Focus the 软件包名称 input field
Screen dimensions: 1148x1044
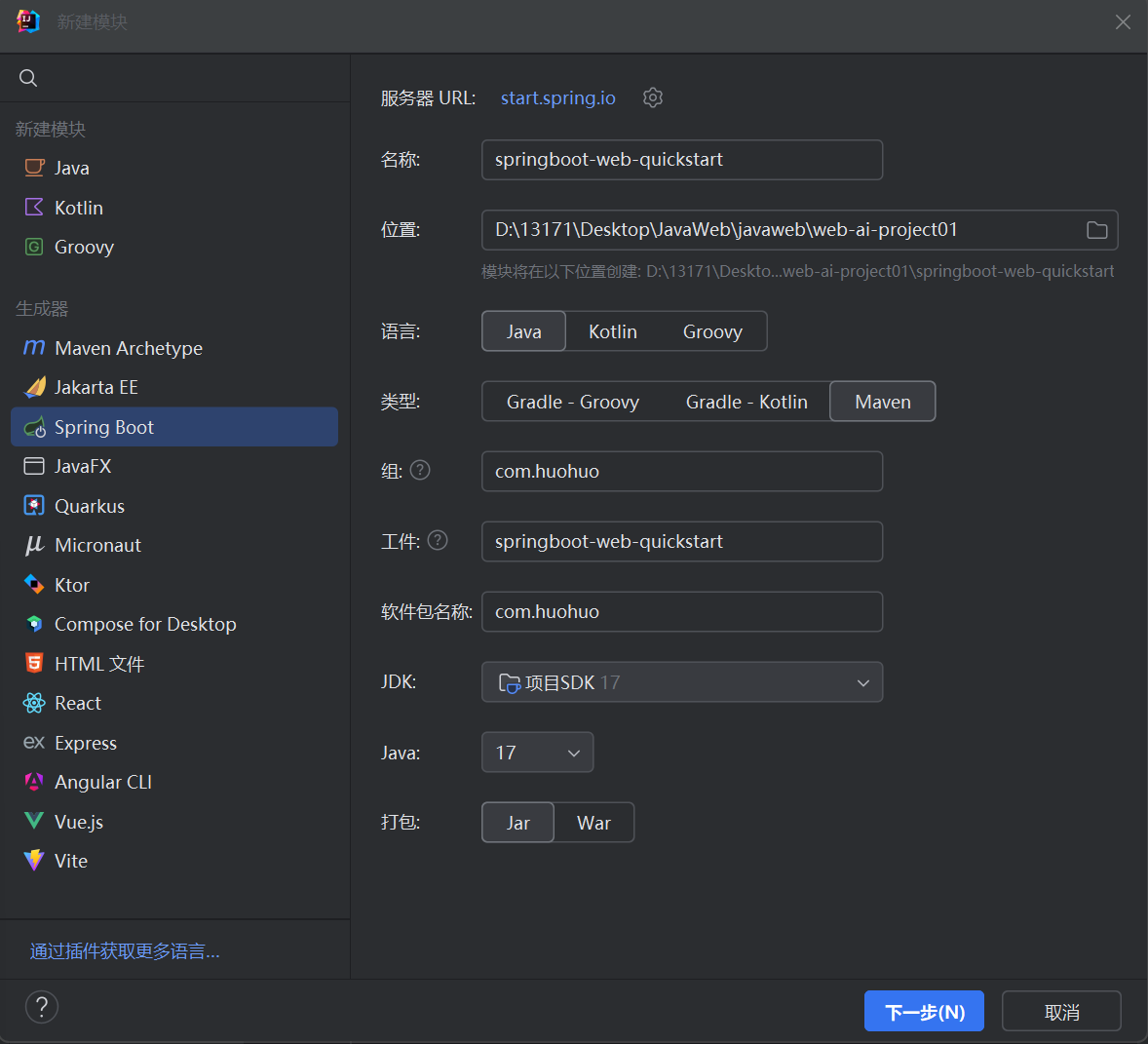pyautogui.click(x=681, y=611)
